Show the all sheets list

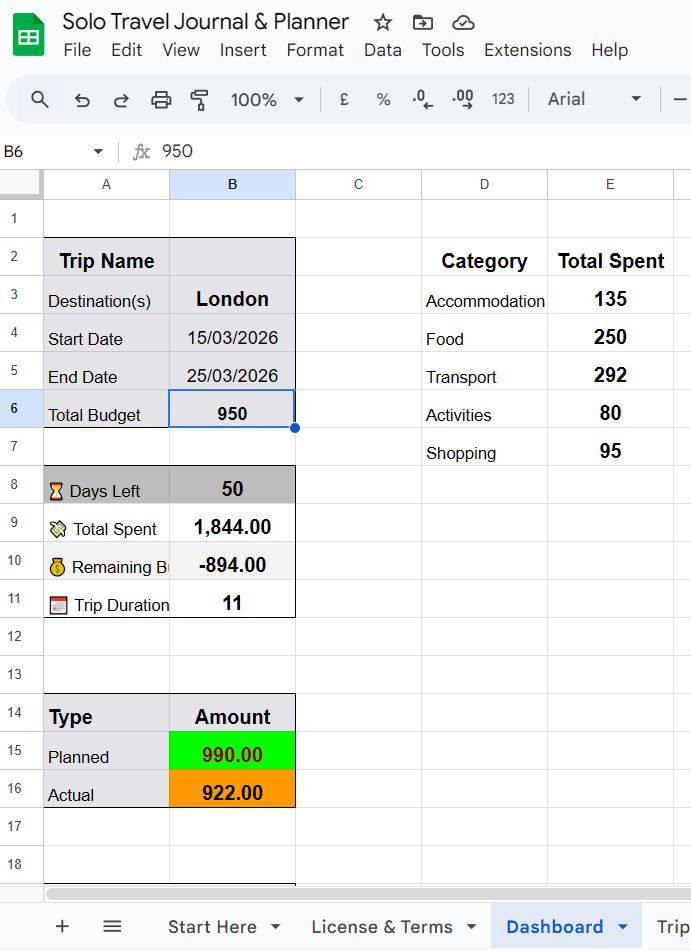(112, 927)
